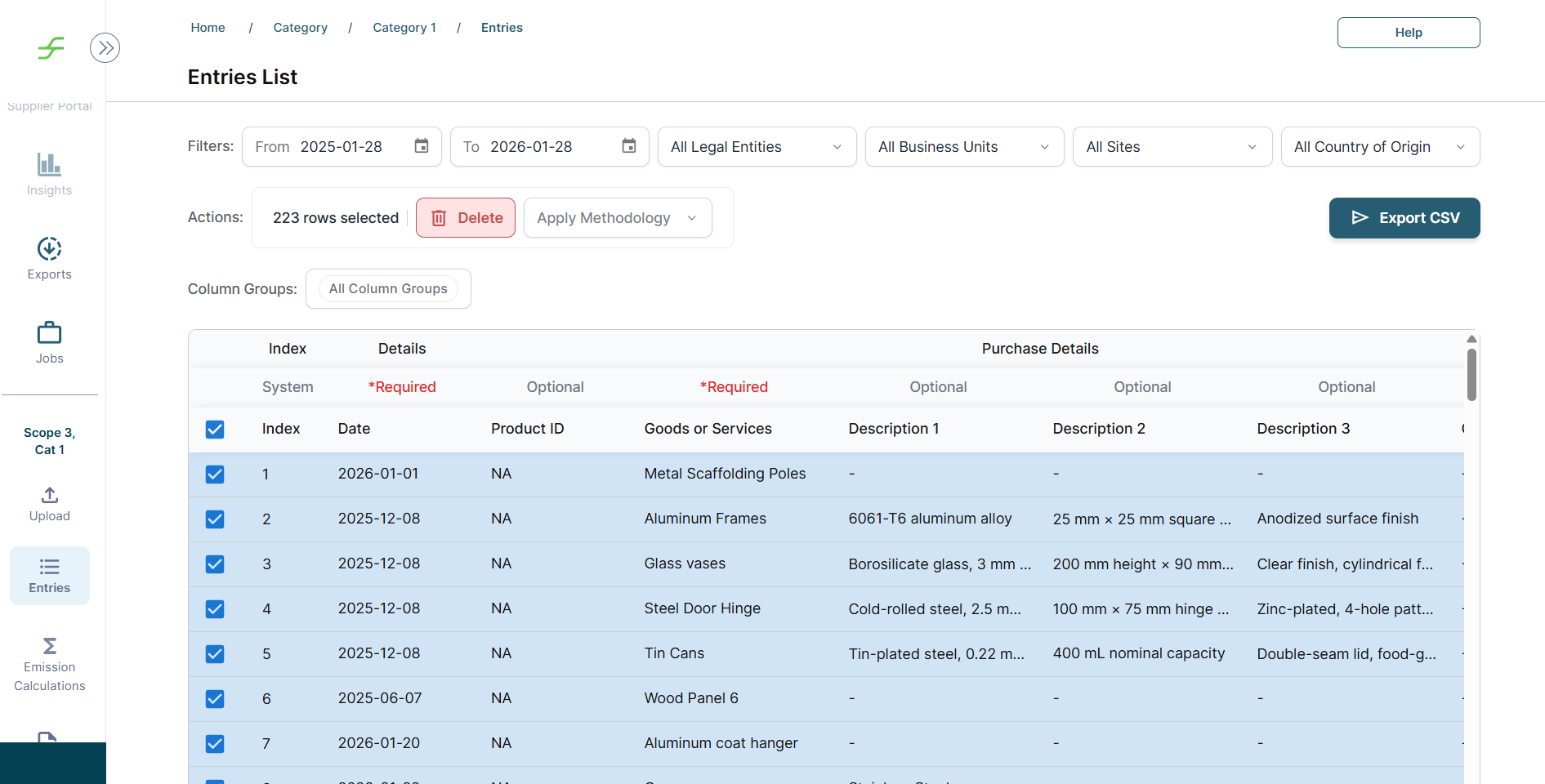Open the Exports download icon
1545x784 pixels.
[49, 248]
